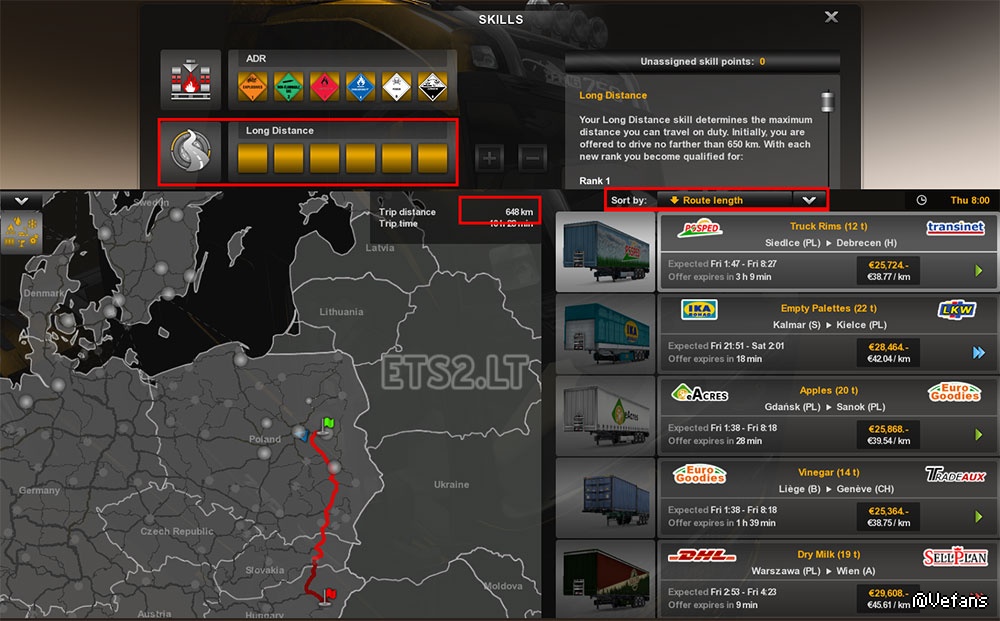Click the €25,364 price of Vinegar
The width and height of the screenshot is (1000, 621).
click(x=888, y=511)
